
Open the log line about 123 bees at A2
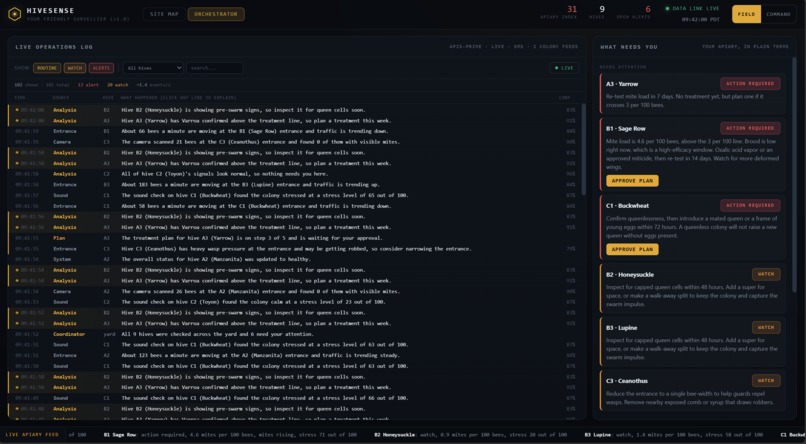(x=295, y=355)
